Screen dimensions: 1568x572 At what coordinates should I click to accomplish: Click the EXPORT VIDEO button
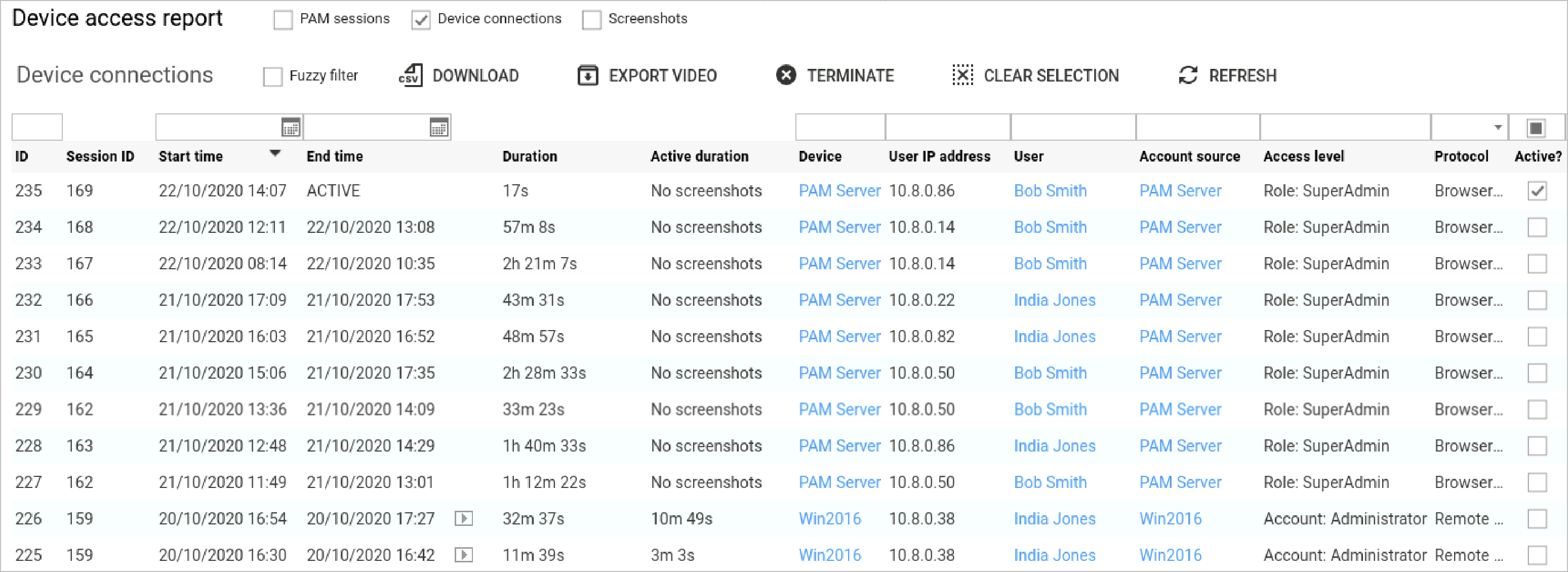[647, 75]
